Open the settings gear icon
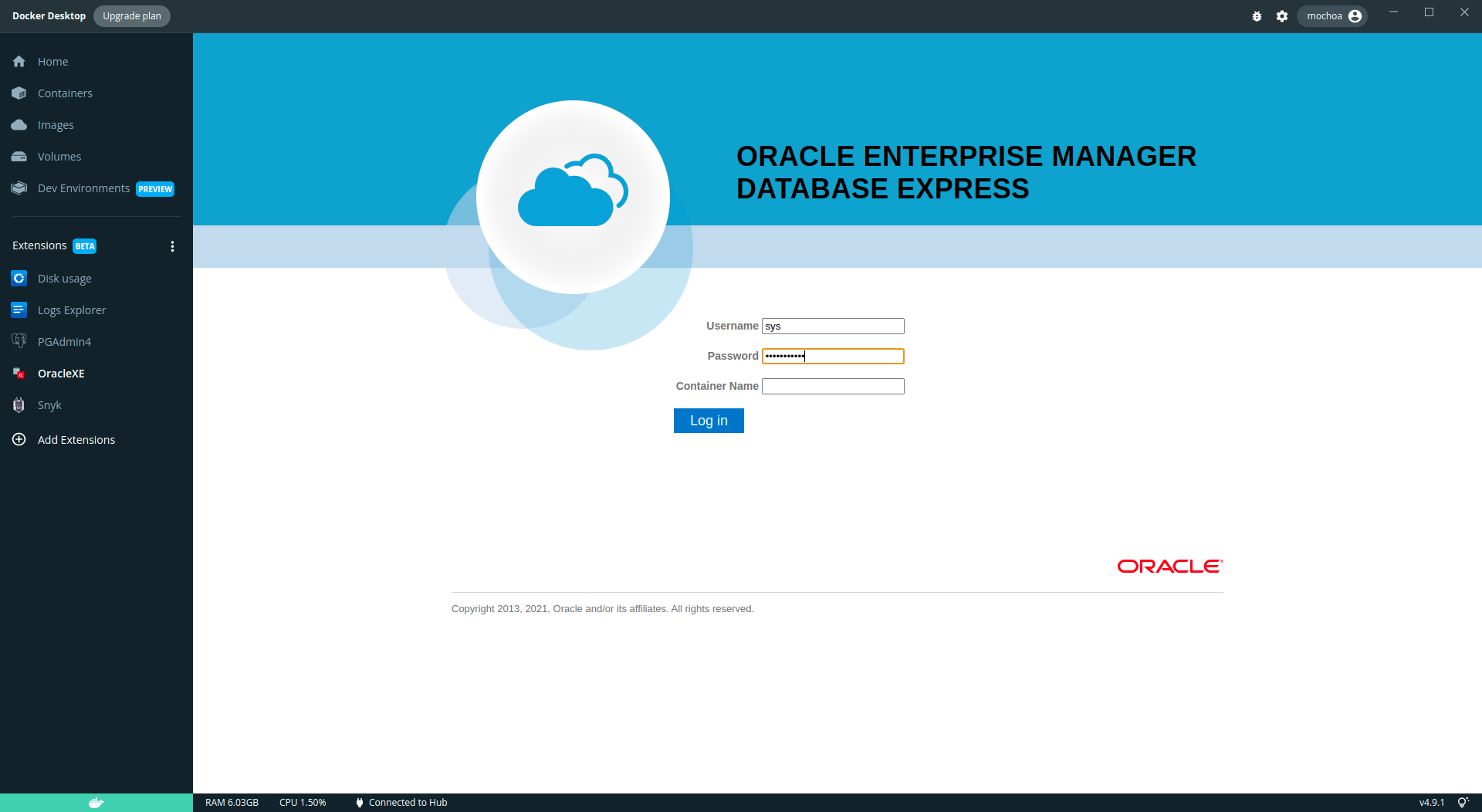Viewport: 1482px width, 812px height. pos(1282,16)
